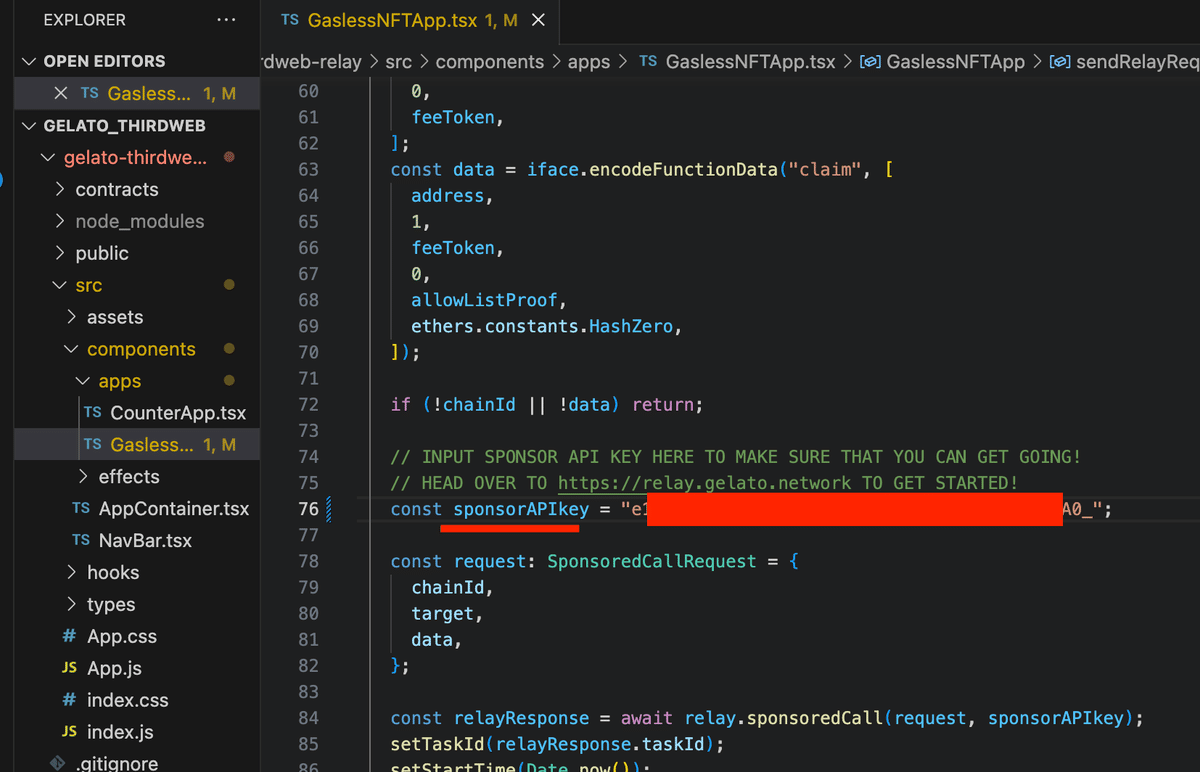1200x772 pixels.
Task: Open NavBar.tsx file
Action: tap(145, 541)
